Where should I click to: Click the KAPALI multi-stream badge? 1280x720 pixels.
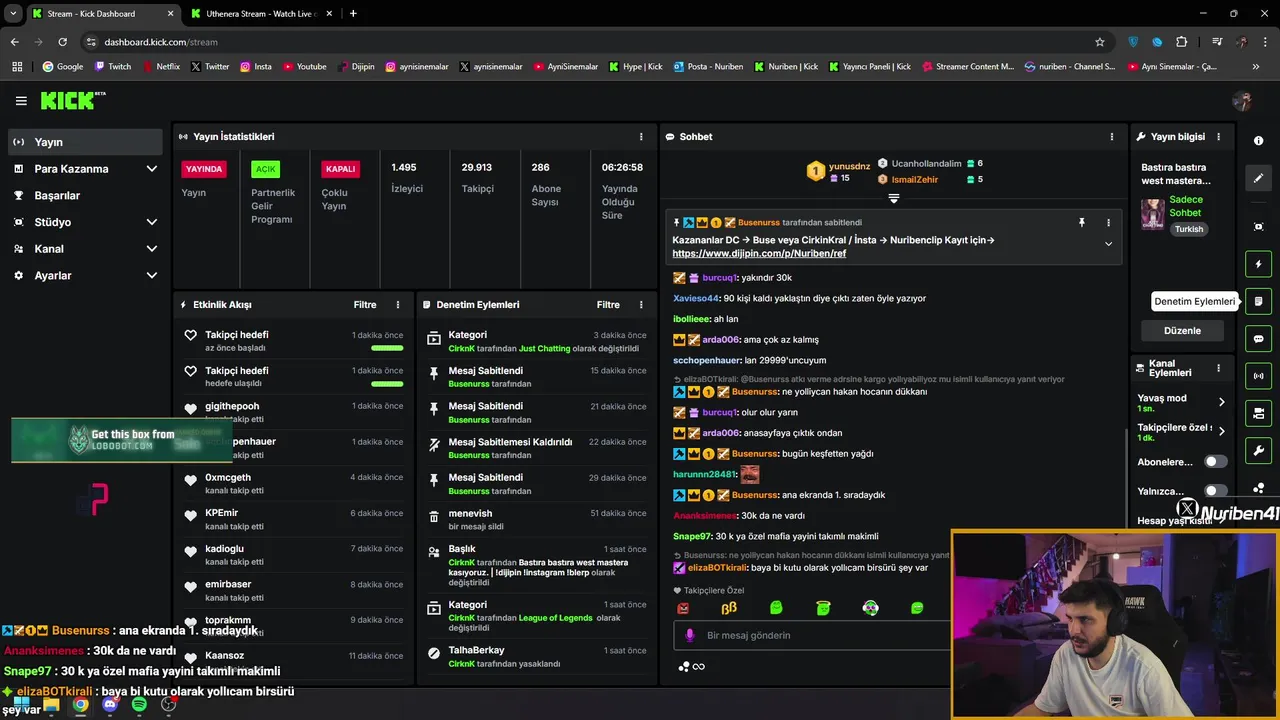[x=340, y=169]
